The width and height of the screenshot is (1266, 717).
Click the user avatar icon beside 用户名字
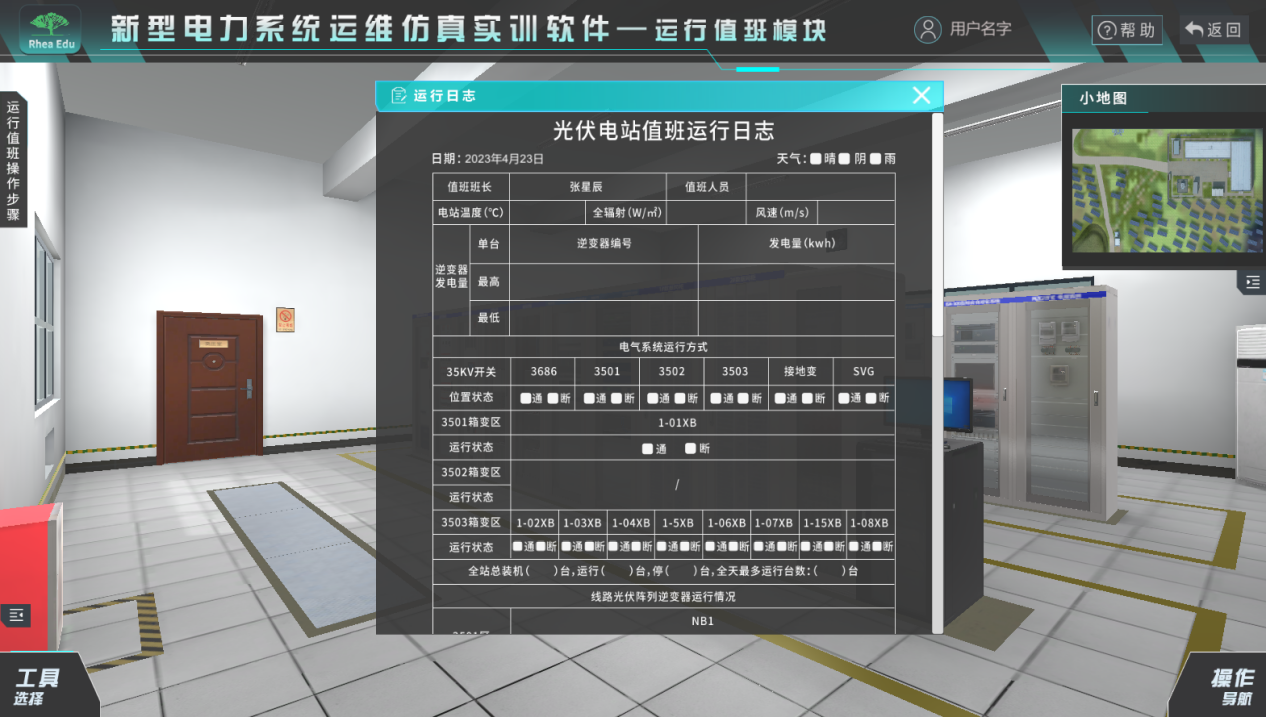pos(927,29)
